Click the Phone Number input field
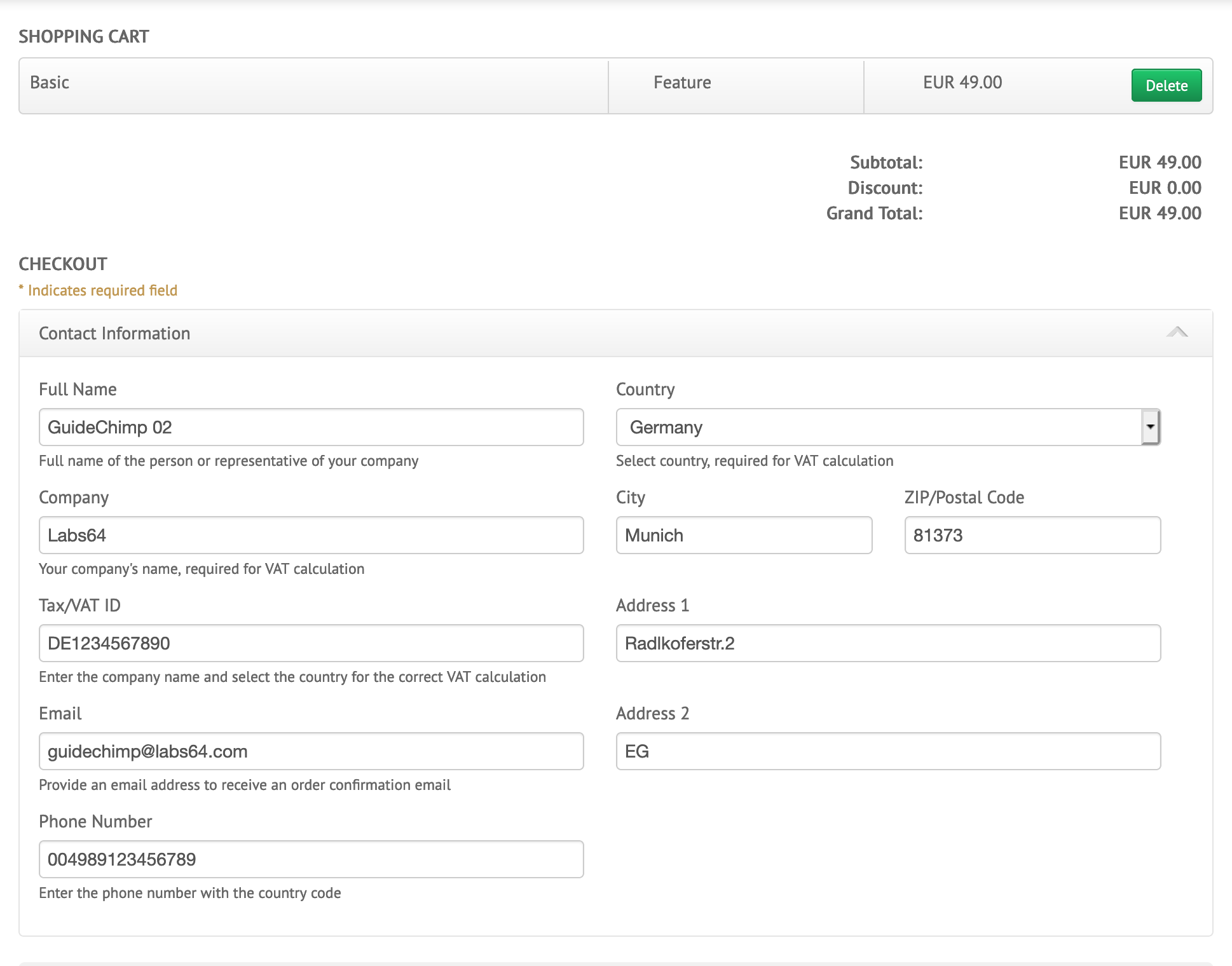Viewport: 1232px width, 966px height. pos(311,859)
